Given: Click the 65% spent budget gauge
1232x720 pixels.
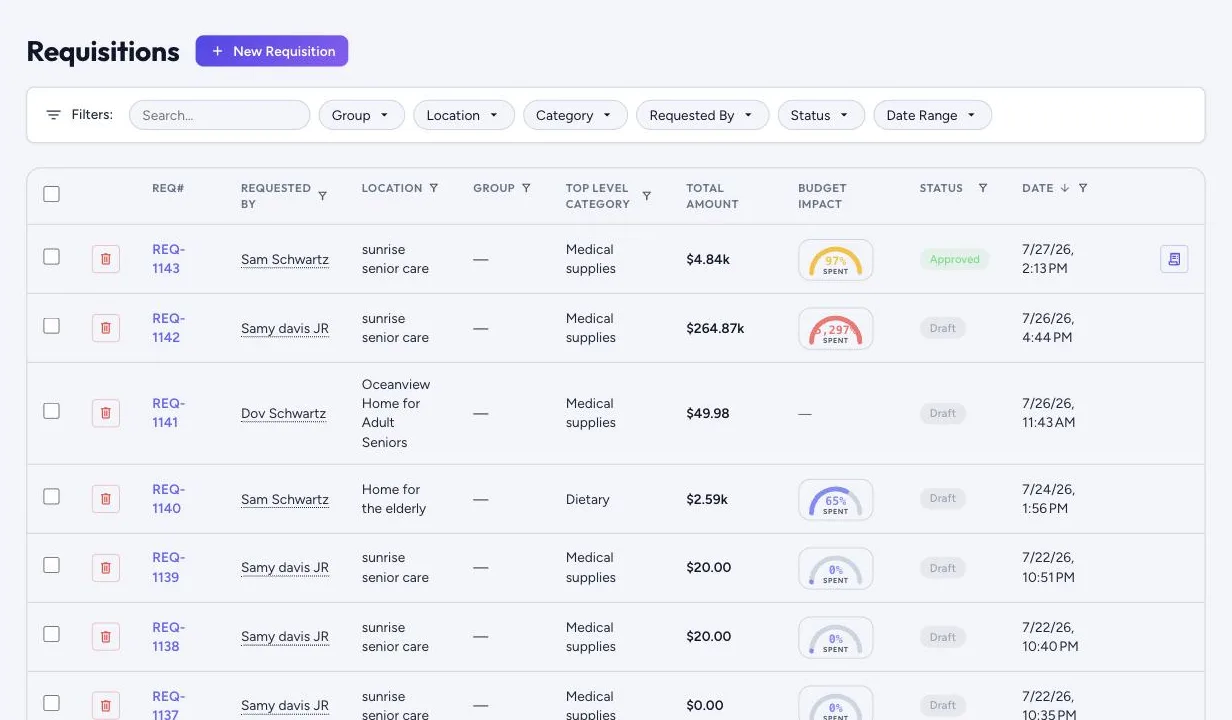Looking at the screenshot, I should [836, 500].
